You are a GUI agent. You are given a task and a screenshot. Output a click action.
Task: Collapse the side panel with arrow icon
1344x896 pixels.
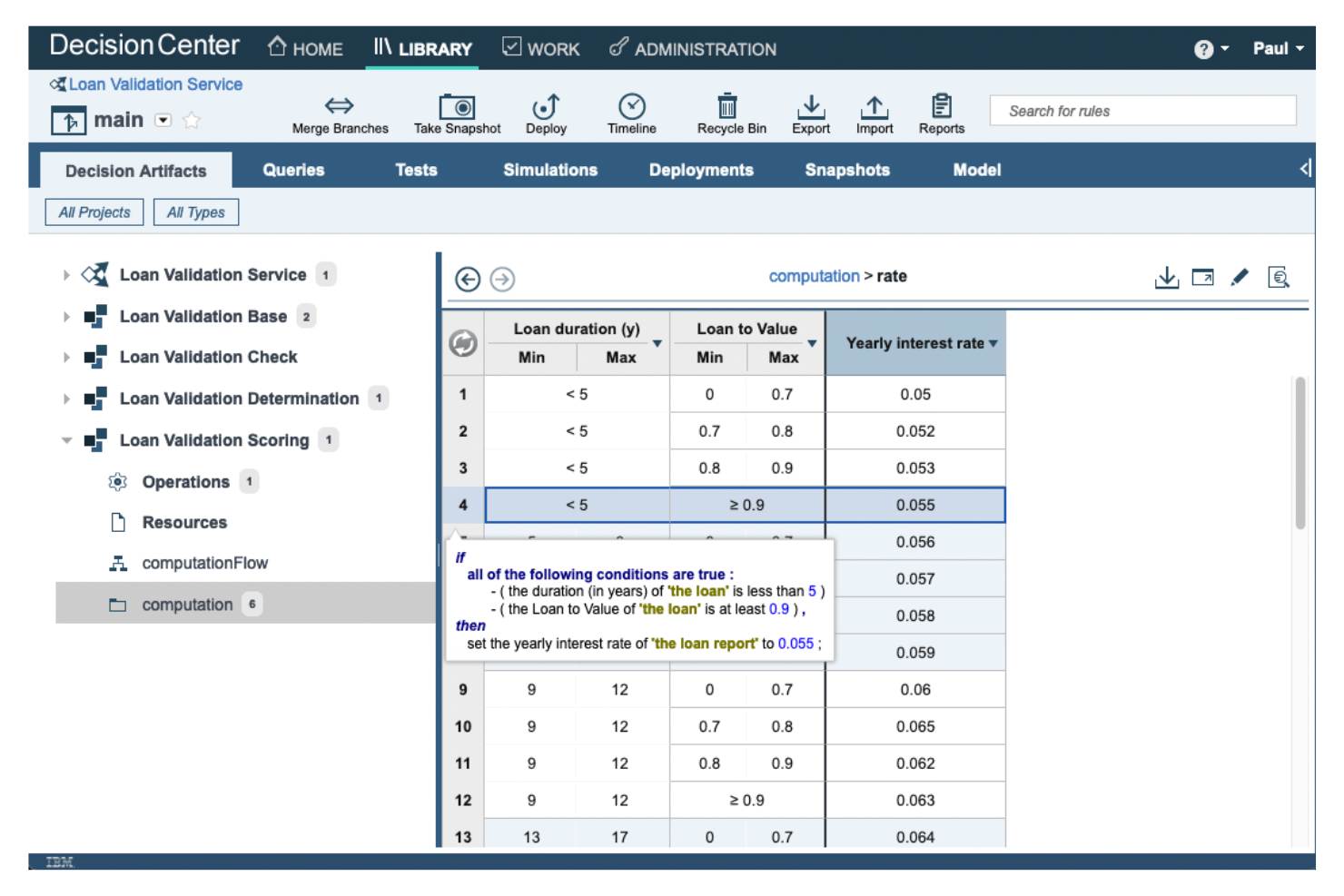pos(1305,168)
